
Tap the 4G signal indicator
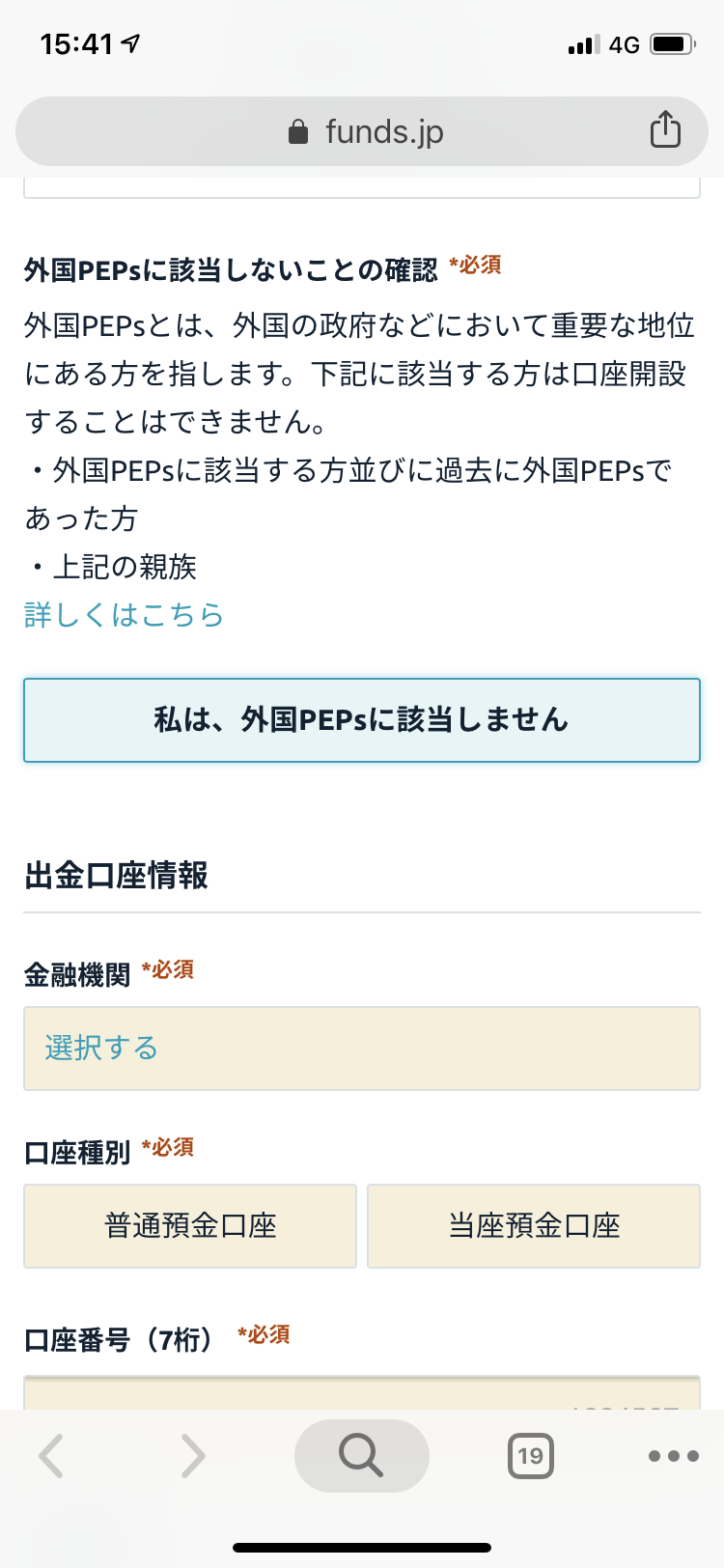click(624, 44)
